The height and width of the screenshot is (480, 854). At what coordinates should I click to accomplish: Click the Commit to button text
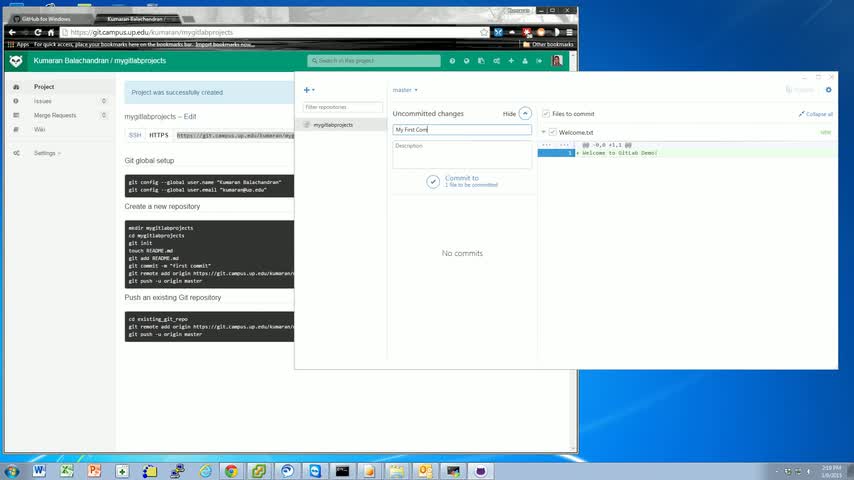click(462, 178)
